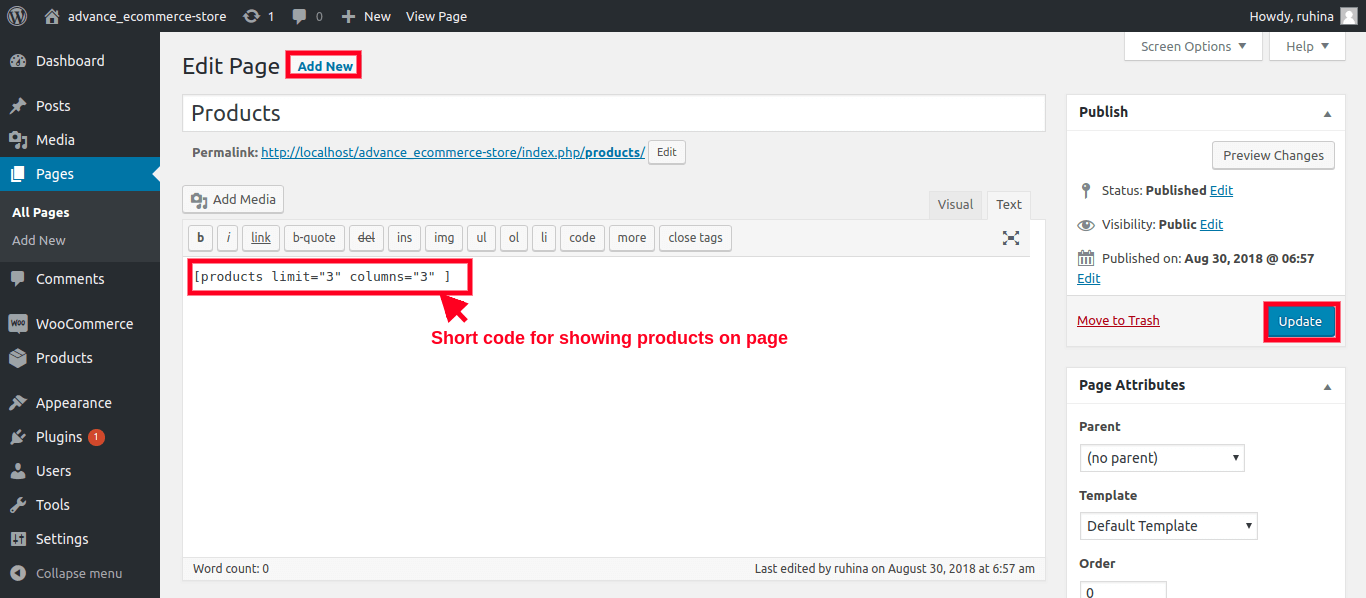Click the Add Media button
The height and width of the screenshot is (598, 1366).
(x=233, y=199)
